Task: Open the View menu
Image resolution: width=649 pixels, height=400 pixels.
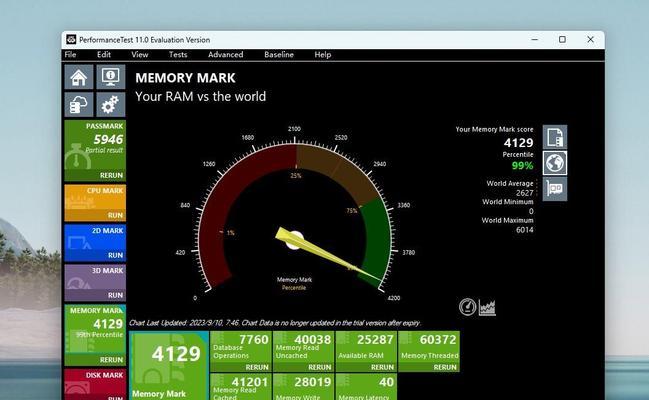Action: coord(140,55)
